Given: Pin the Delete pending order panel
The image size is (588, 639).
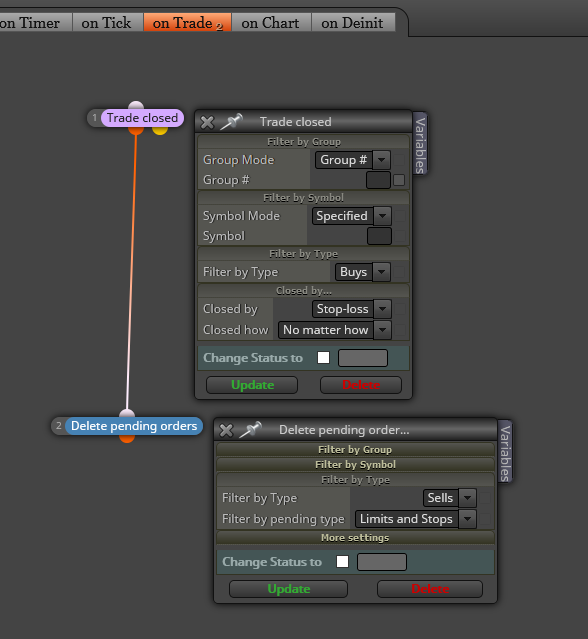Looking at the screenshot, I should [x=250, y=430].
